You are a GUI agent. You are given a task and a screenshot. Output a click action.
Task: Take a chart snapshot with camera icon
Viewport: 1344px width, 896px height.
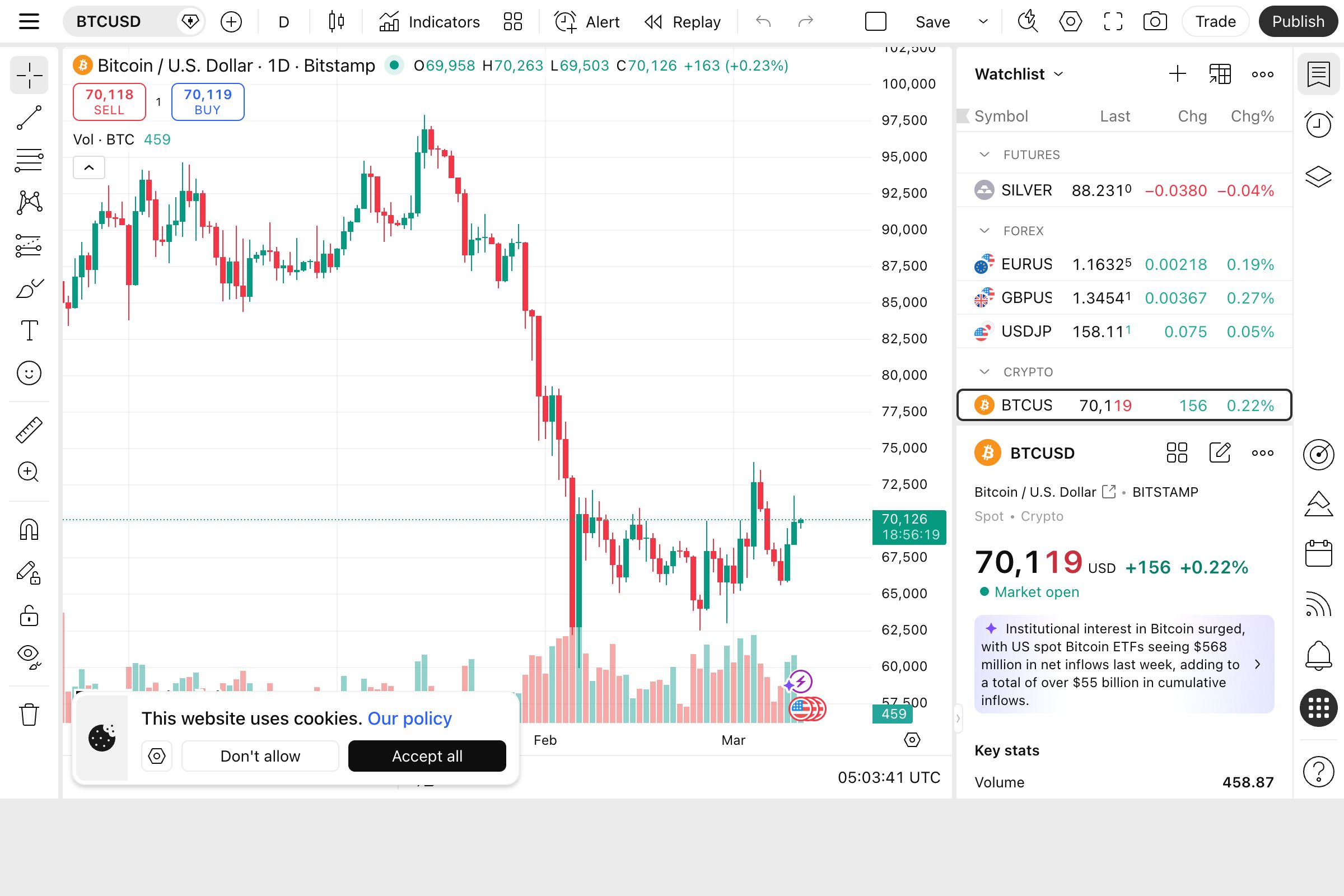pyautogui.click(x=1154, y=22)
